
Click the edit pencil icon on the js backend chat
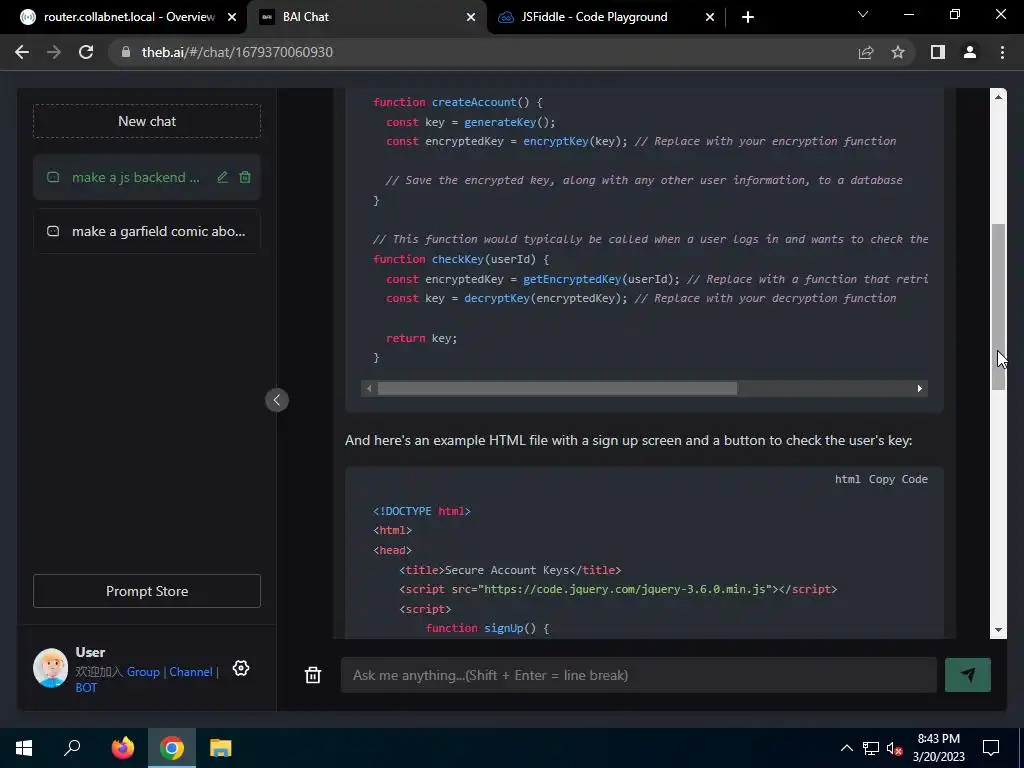[x=223, y=177]
